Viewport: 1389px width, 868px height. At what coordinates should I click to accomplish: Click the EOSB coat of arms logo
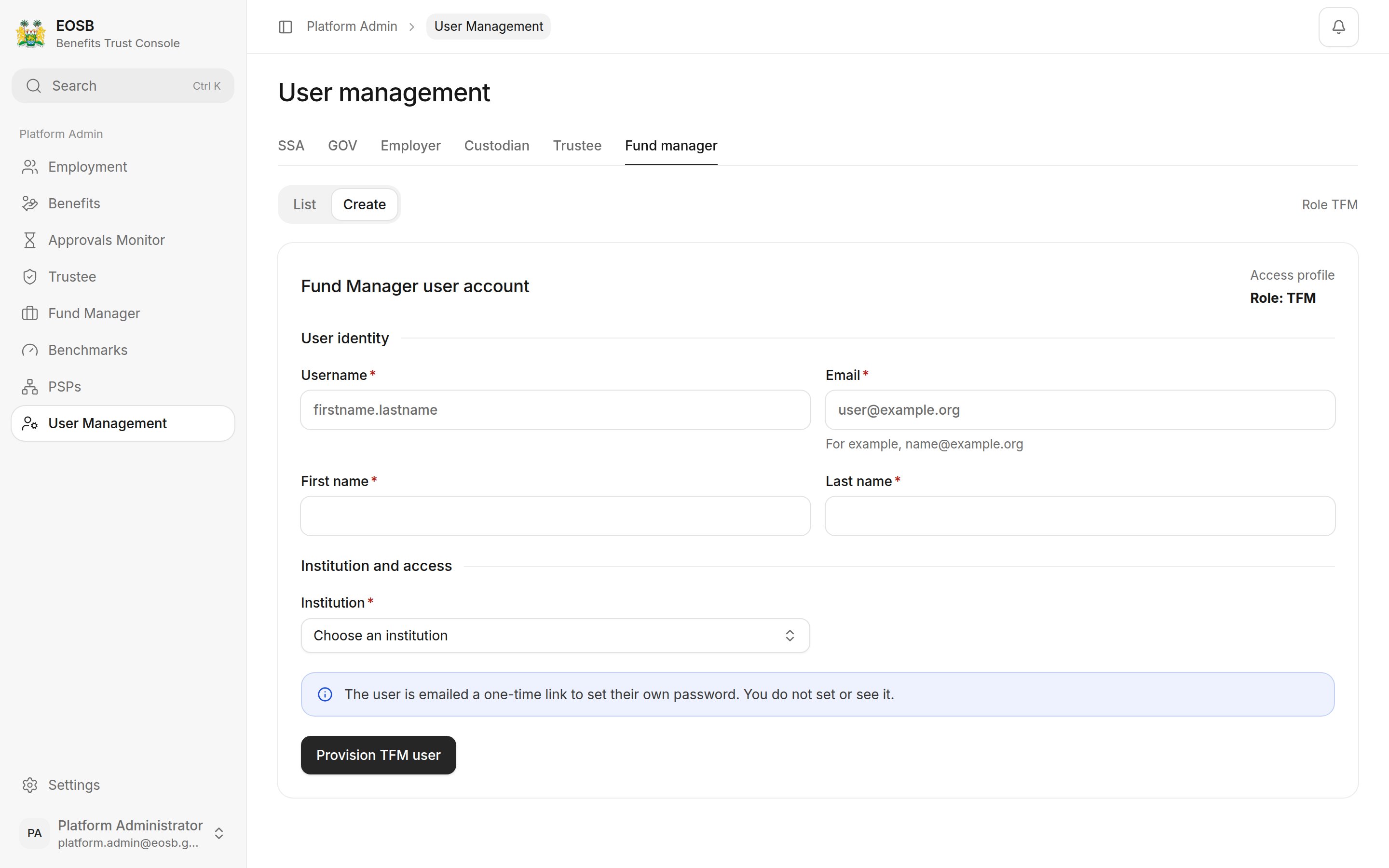[x=31, y=34]
